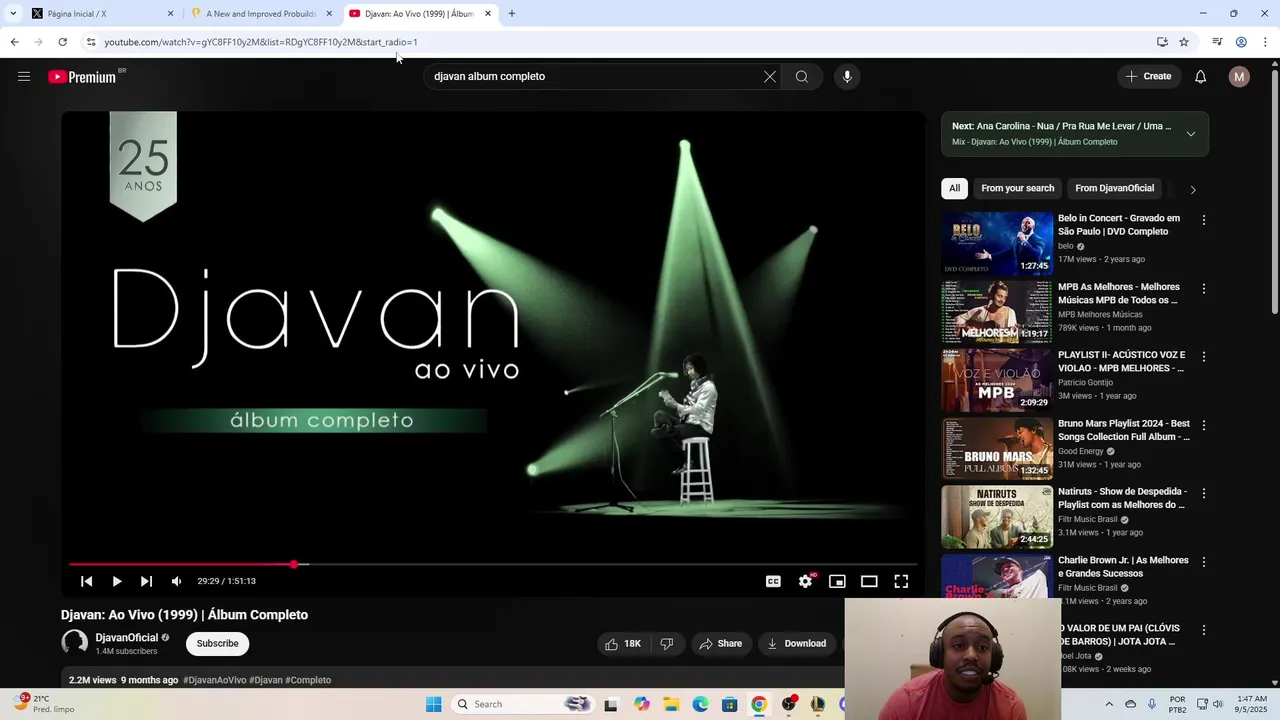Toggle theater mode

point(869,581)
